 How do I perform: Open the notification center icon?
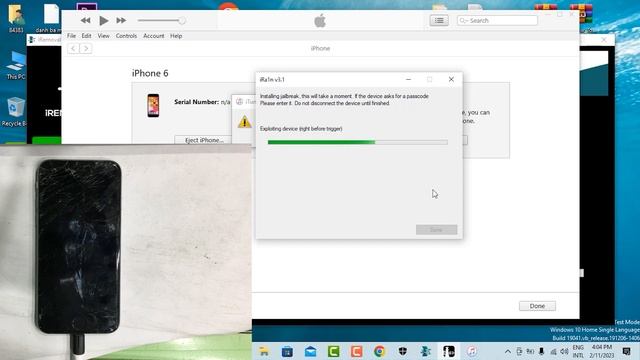(x=627, y=351)
